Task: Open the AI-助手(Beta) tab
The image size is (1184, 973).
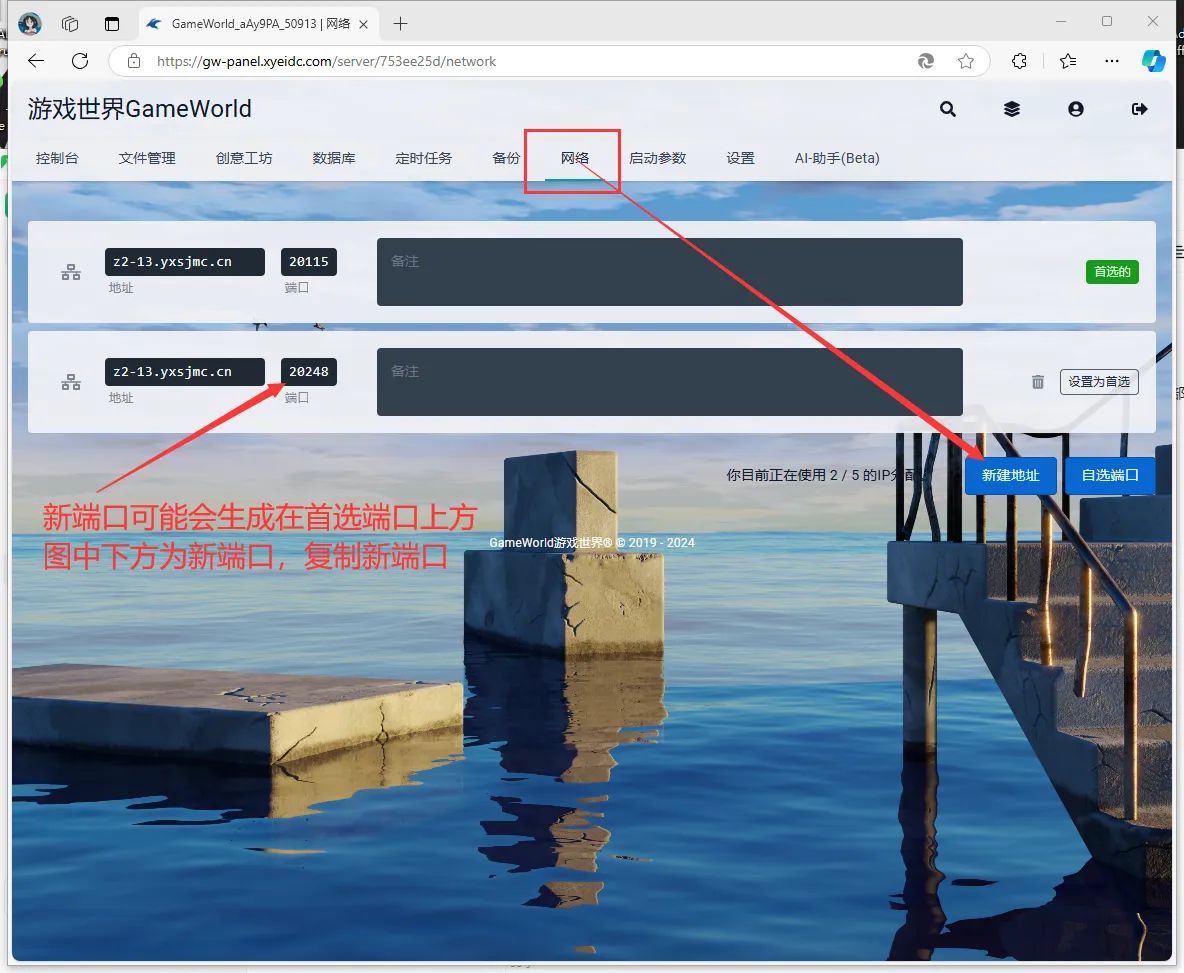Action: (837, 158)
